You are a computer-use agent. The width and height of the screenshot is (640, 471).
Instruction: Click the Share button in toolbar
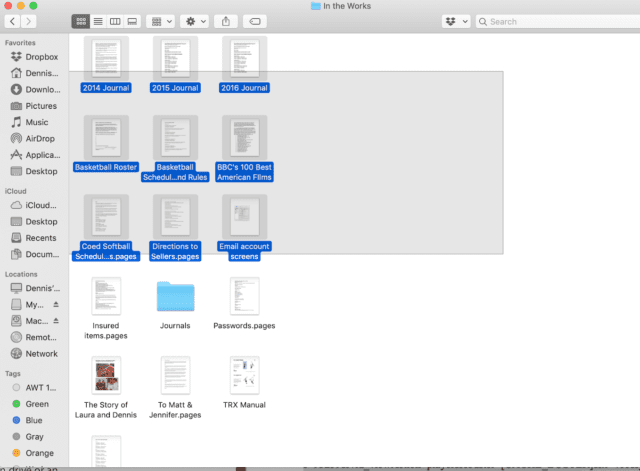pyautogui.click(x=225, y=21)
